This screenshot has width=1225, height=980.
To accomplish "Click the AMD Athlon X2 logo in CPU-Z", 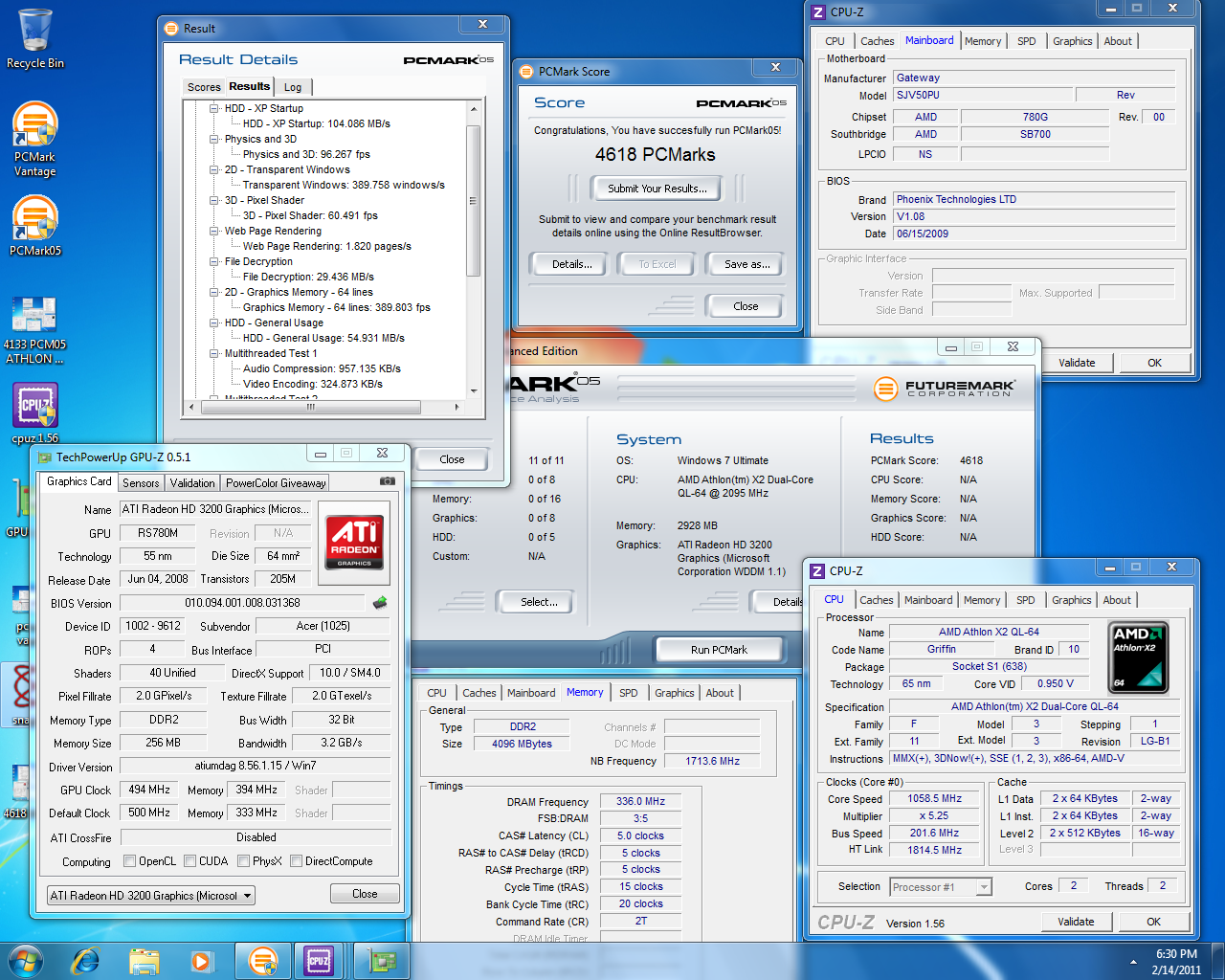I will tap(1139, 657).
